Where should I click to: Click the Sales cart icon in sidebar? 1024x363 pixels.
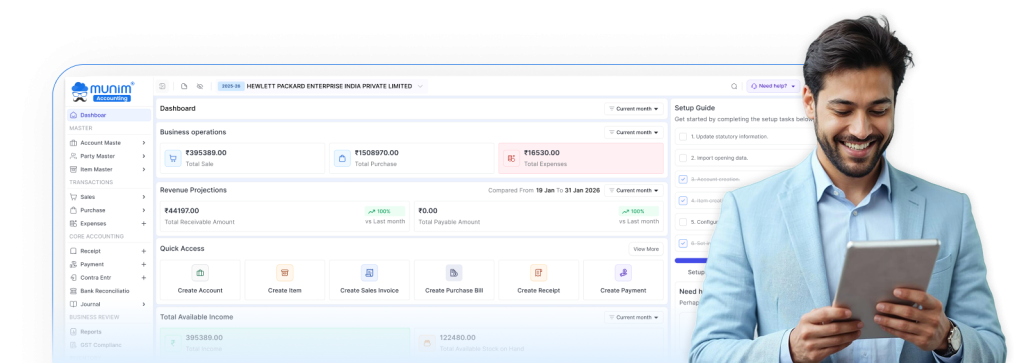(74, 197)
